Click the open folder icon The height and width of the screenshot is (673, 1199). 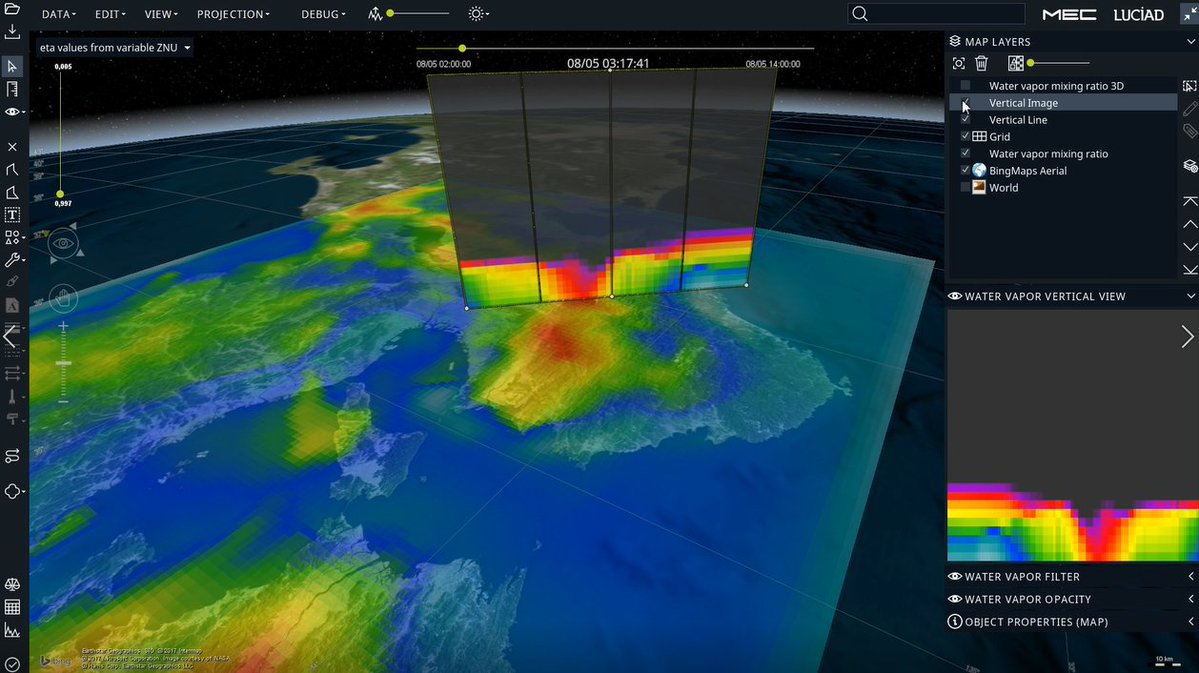click(12, 9)
